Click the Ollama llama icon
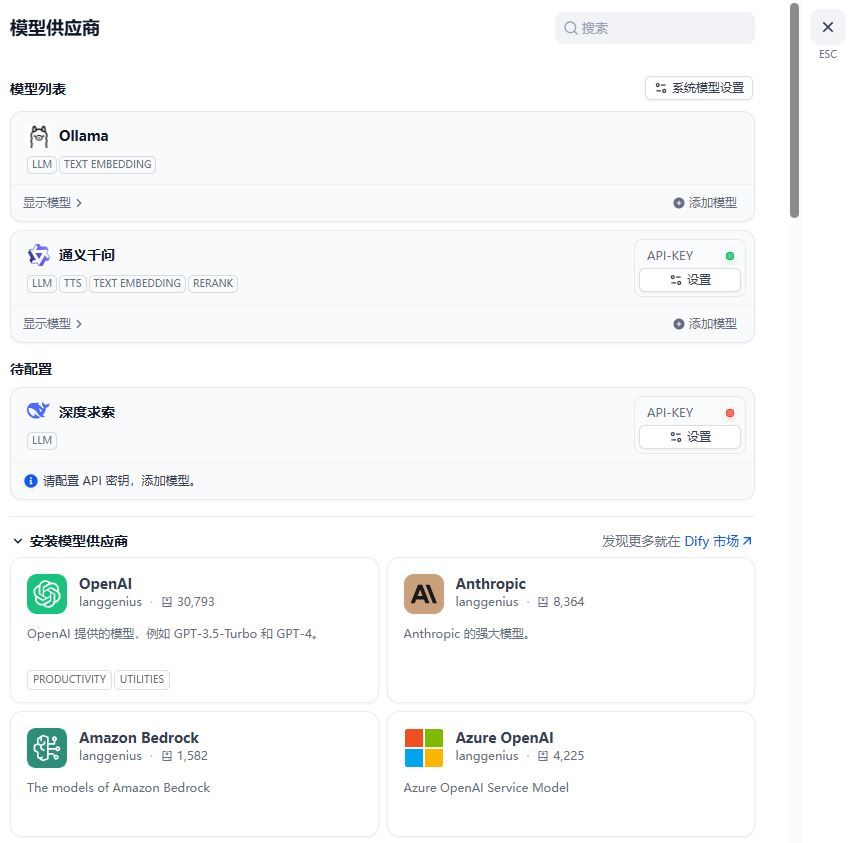Image resolution: width=860 pixels, height=843 pixels. (x=39, y=136)
